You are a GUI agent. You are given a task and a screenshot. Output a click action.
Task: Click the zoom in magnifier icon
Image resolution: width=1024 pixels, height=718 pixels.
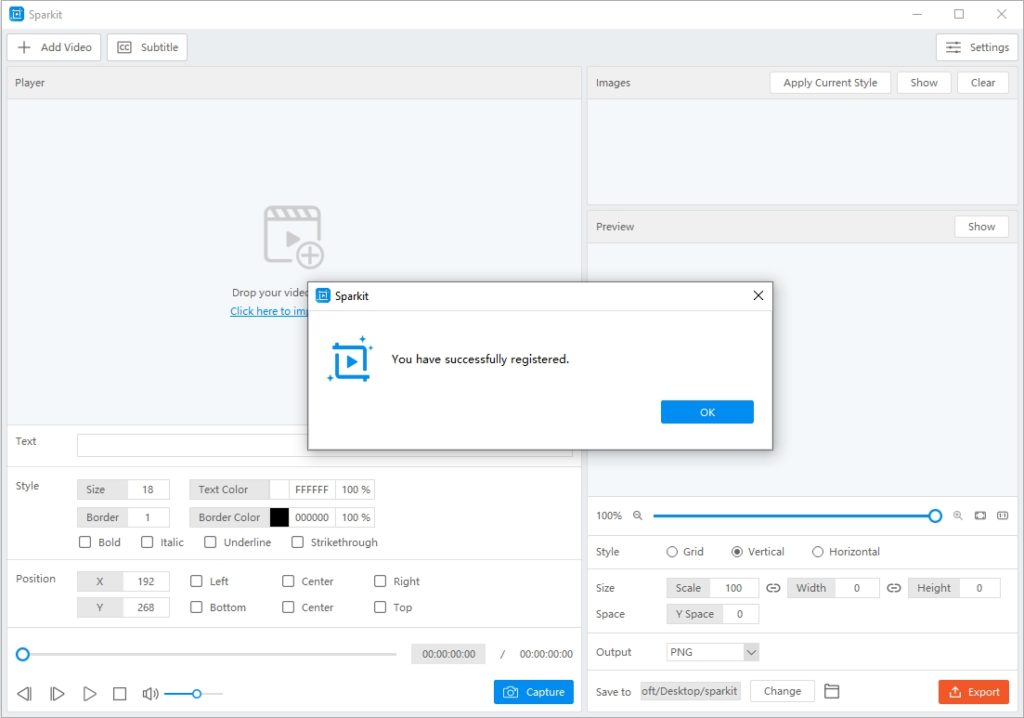957,515
